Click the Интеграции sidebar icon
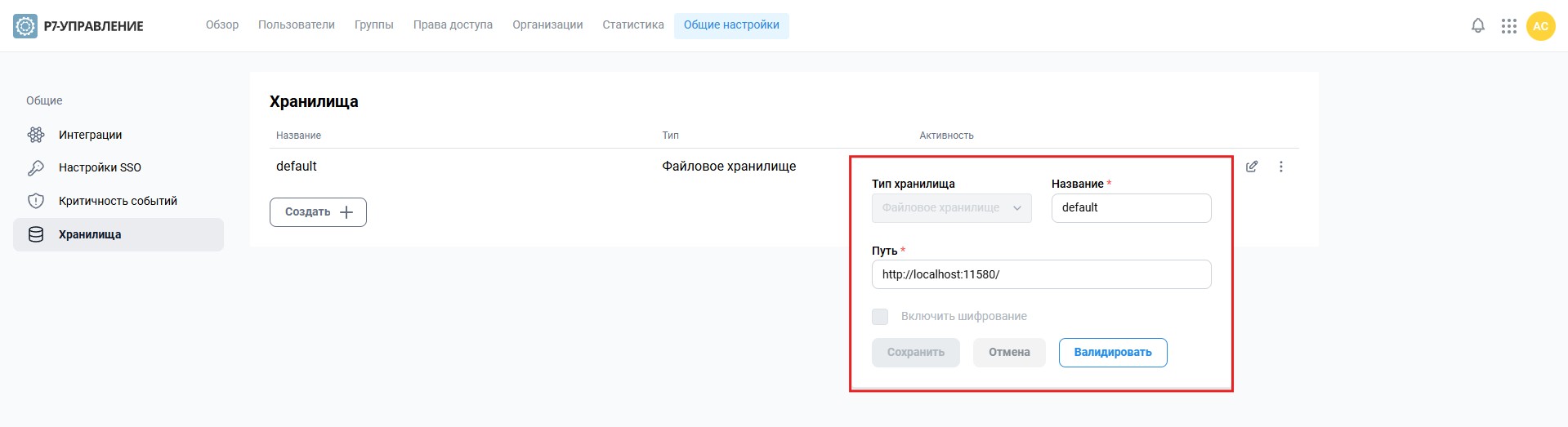Image resolution: width=1568 pixels, height=427 pixels. [36, 135]
